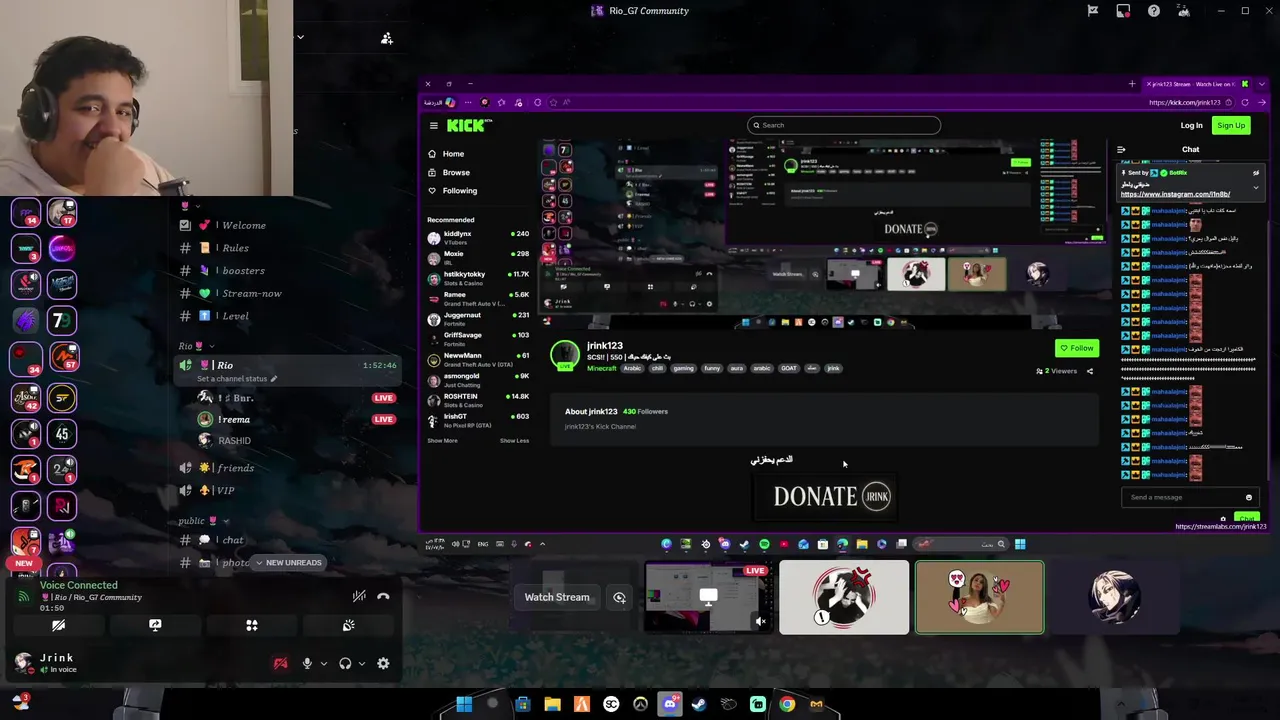Open Overwatch icon on Windows taskbar
The width and height of the screenshot is (1280, 720).
(x=640, y=704)
